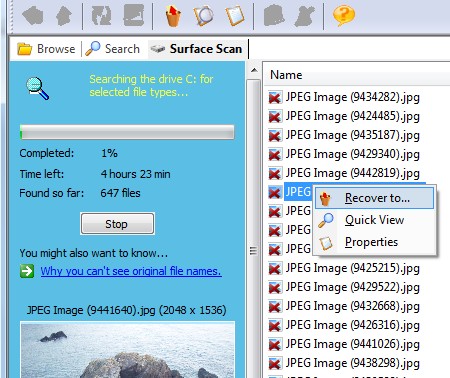Viewport: 450px width, 378px height.
Task: Click the Properties sheet toolbar icon
Action: (235, 15)
